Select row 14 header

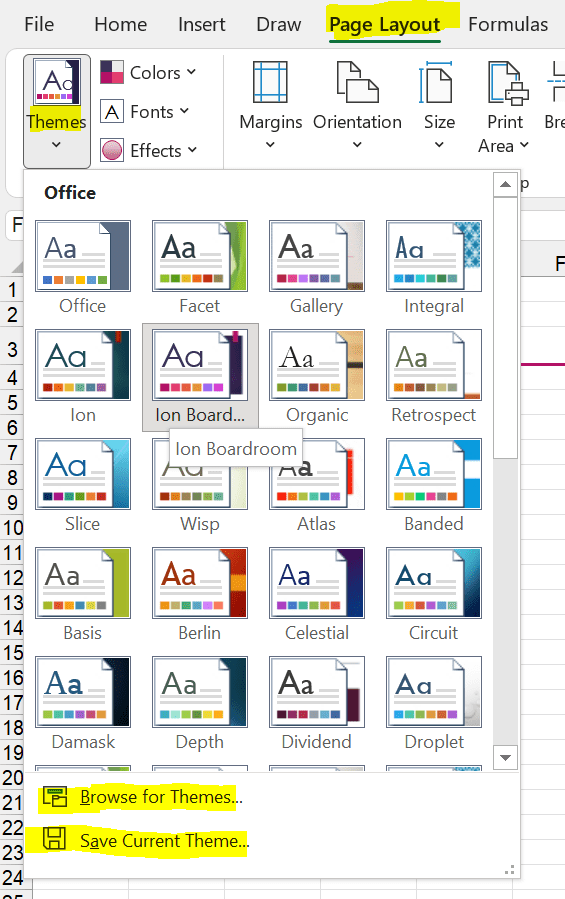click(12, 628)
